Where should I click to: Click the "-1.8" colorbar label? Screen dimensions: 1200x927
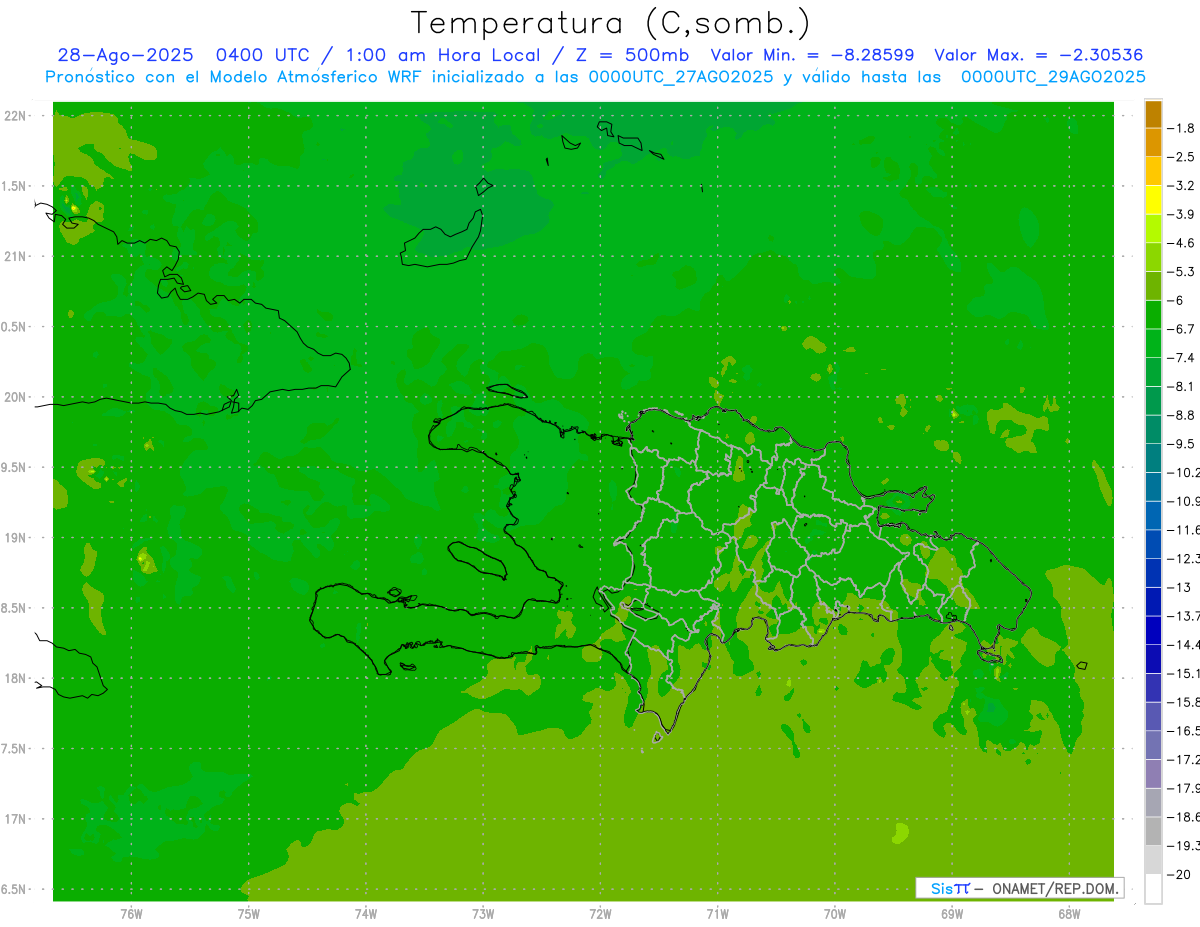[1181, 128]
